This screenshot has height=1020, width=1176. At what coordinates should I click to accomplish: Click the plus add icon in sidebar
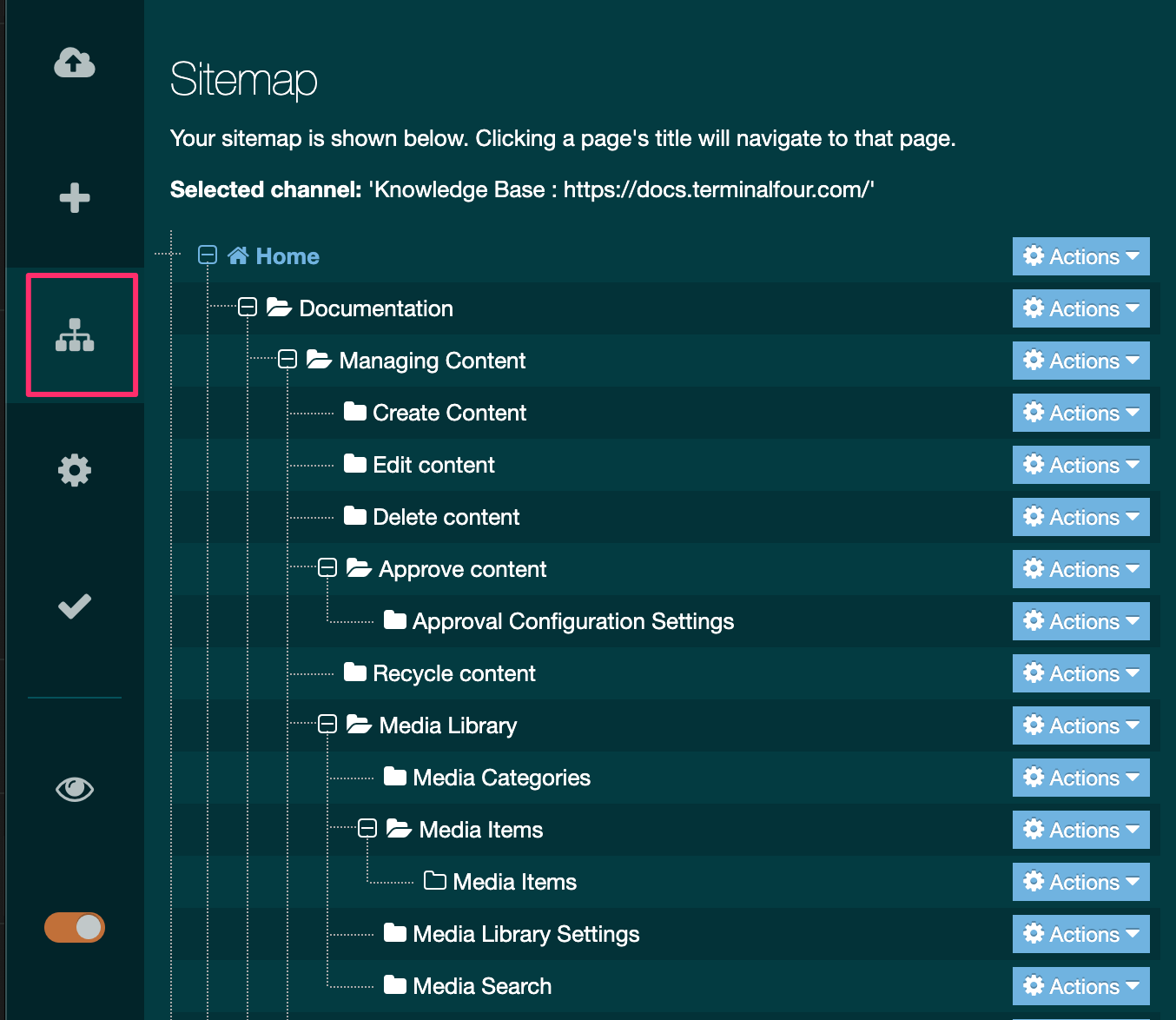[75, 198]
